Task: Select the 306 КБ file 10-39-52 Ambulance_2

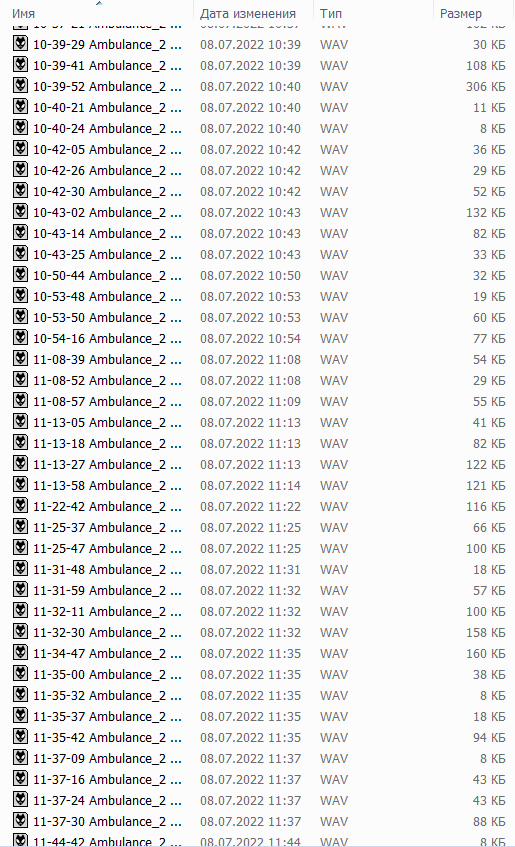Action: coord(107,86)
